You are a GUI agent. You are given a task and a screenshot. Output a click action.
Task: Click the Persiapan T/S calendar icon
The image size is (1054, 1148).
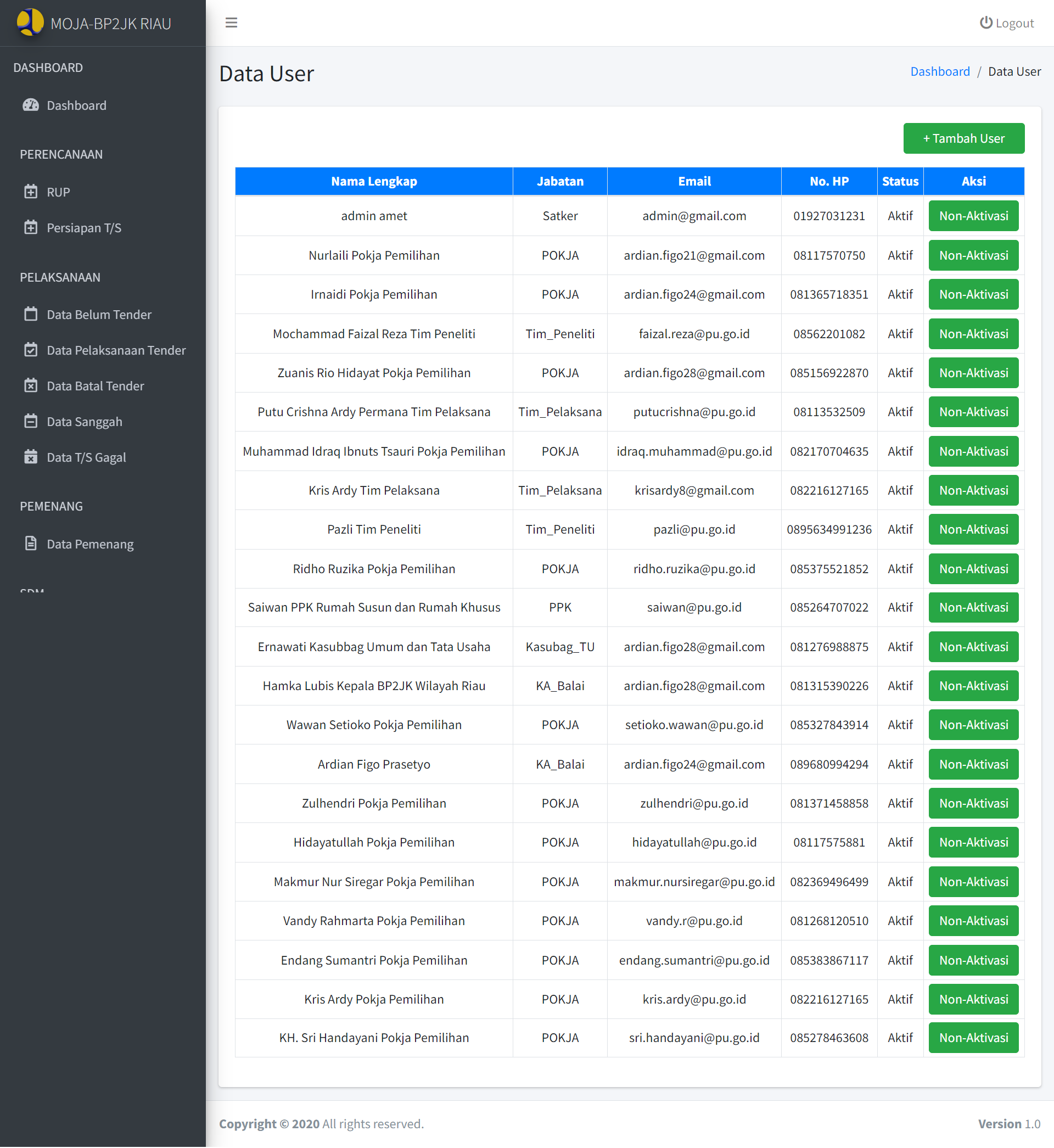(x=31, y=227)
